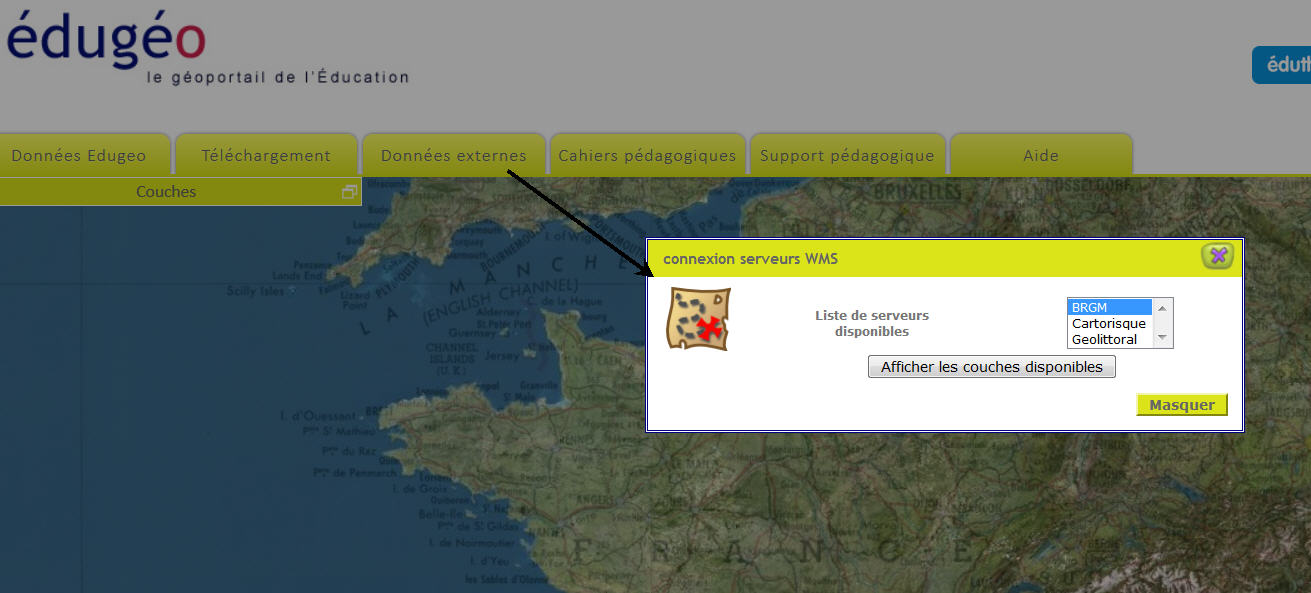Screen dimensions: 1311x593
Task: Click the treasure map icon
Action: pyautogui.click(x=699, y=319)
